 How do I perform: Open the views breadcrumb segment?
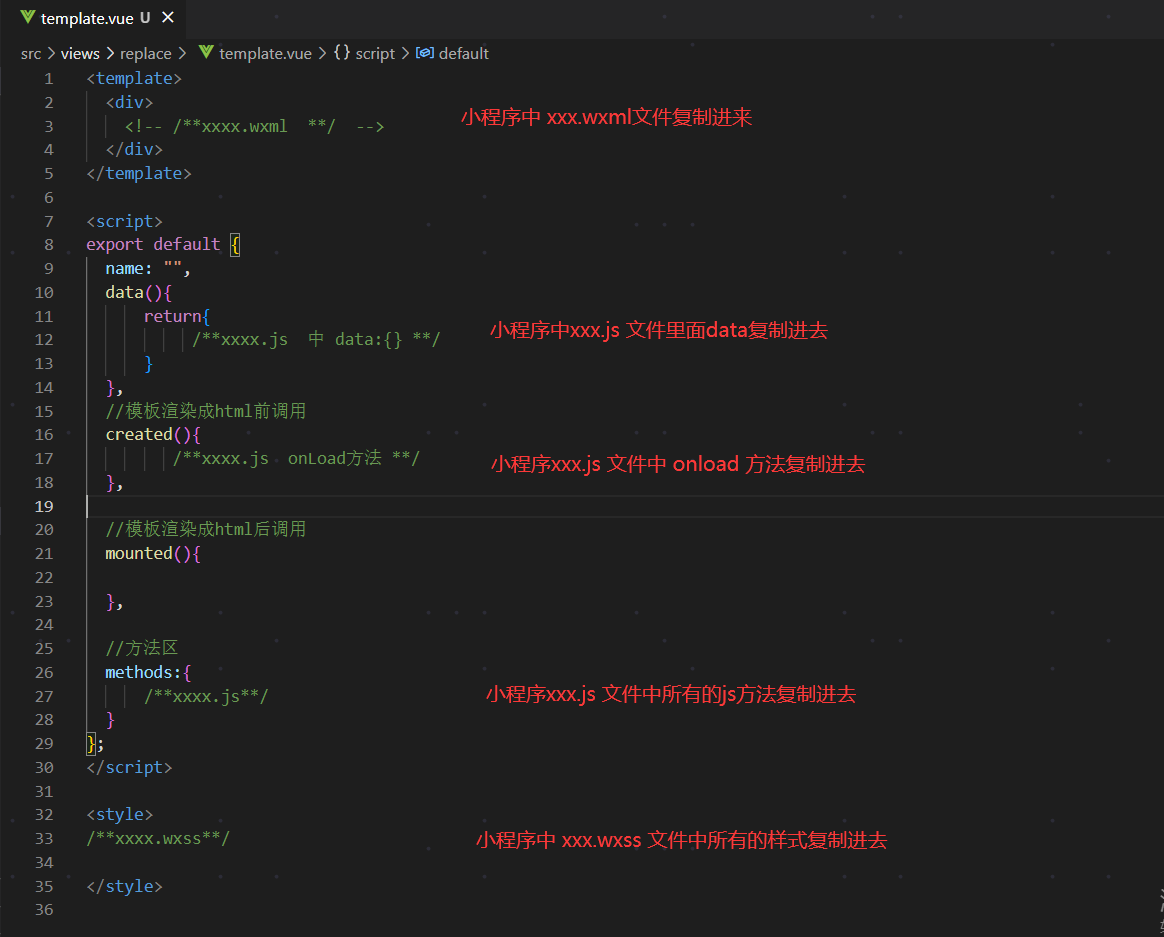coord(80,54)
